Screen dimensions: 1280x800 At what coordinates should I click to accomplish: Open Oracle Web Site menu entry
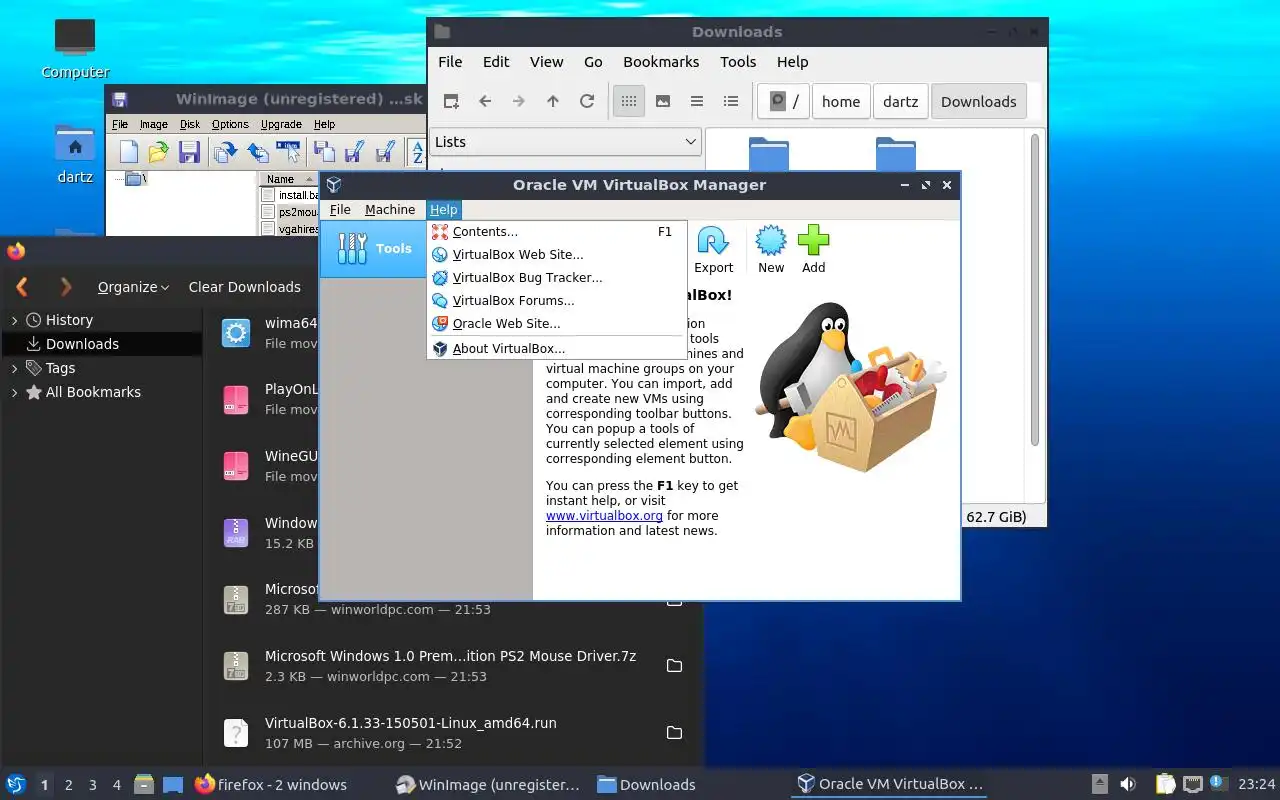coord(556,324)
